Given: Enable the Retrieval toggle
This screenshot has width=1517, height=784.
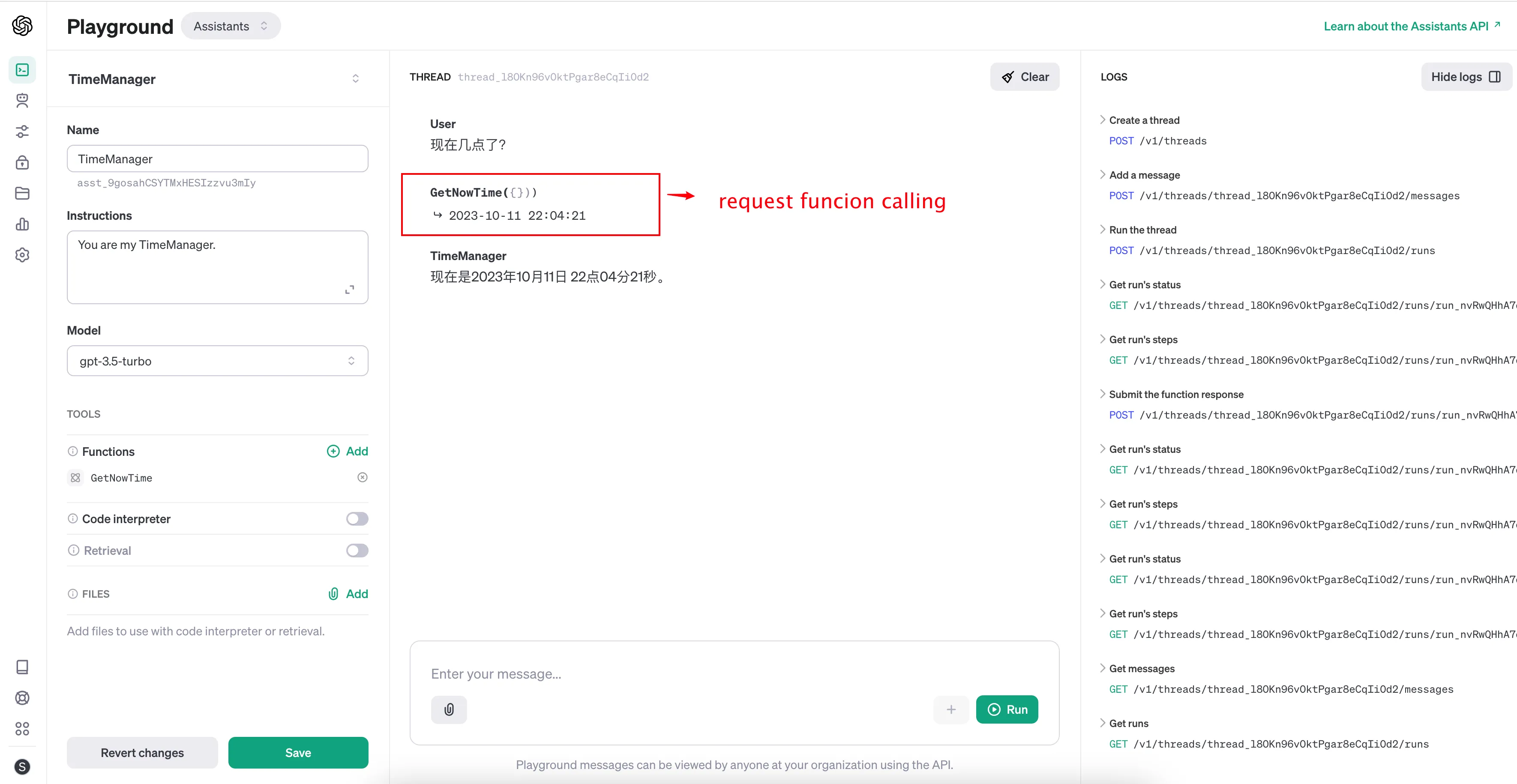Looking at the screenshot, I should (x=357, y=551).
